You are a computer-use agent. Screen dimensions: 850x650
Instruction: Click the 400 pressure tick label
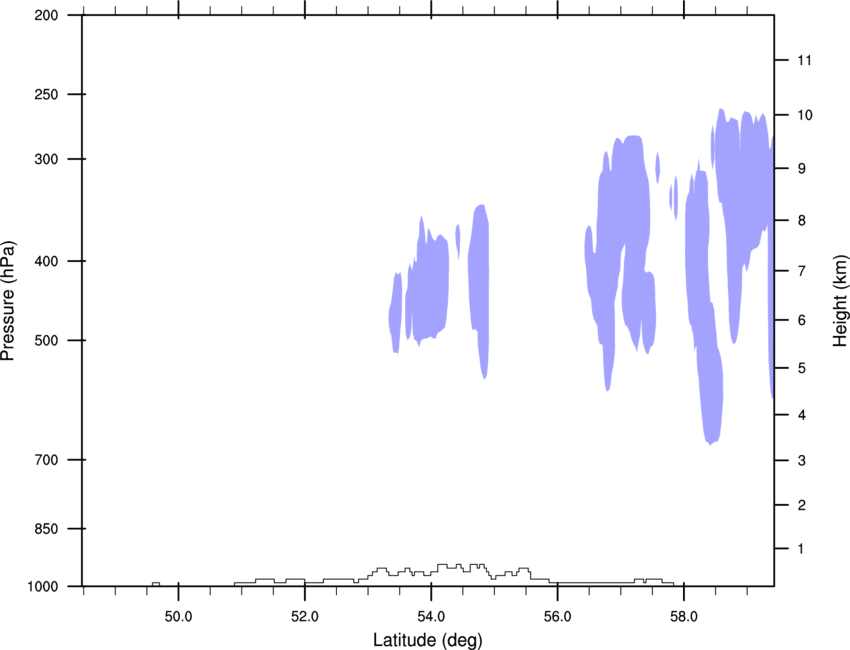[x=47, y=261]
